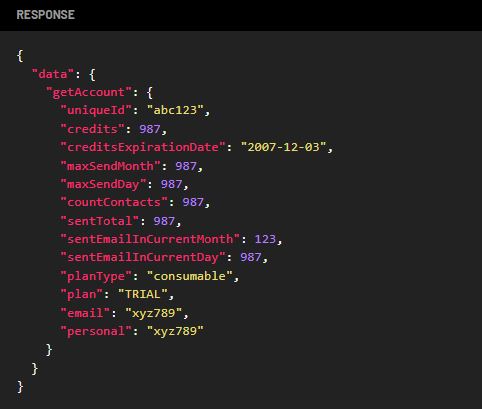Select the "abc123" value
The height and width of the screenshot is (409, 482).
click(x=175, y=110)
